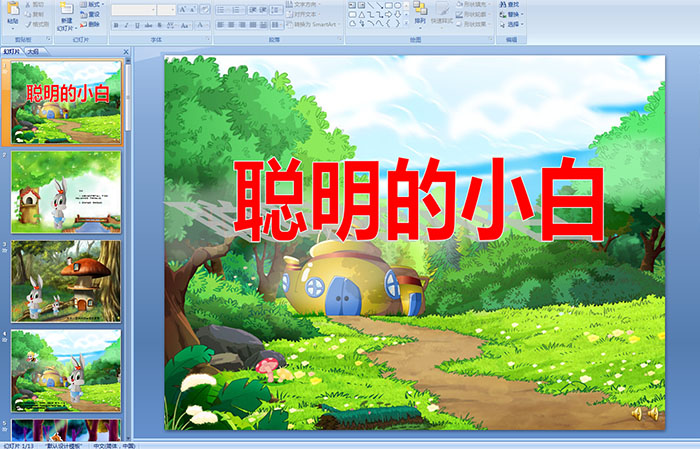Click the decrease list indent icon
Screen dimensions: 700x449
253,10
